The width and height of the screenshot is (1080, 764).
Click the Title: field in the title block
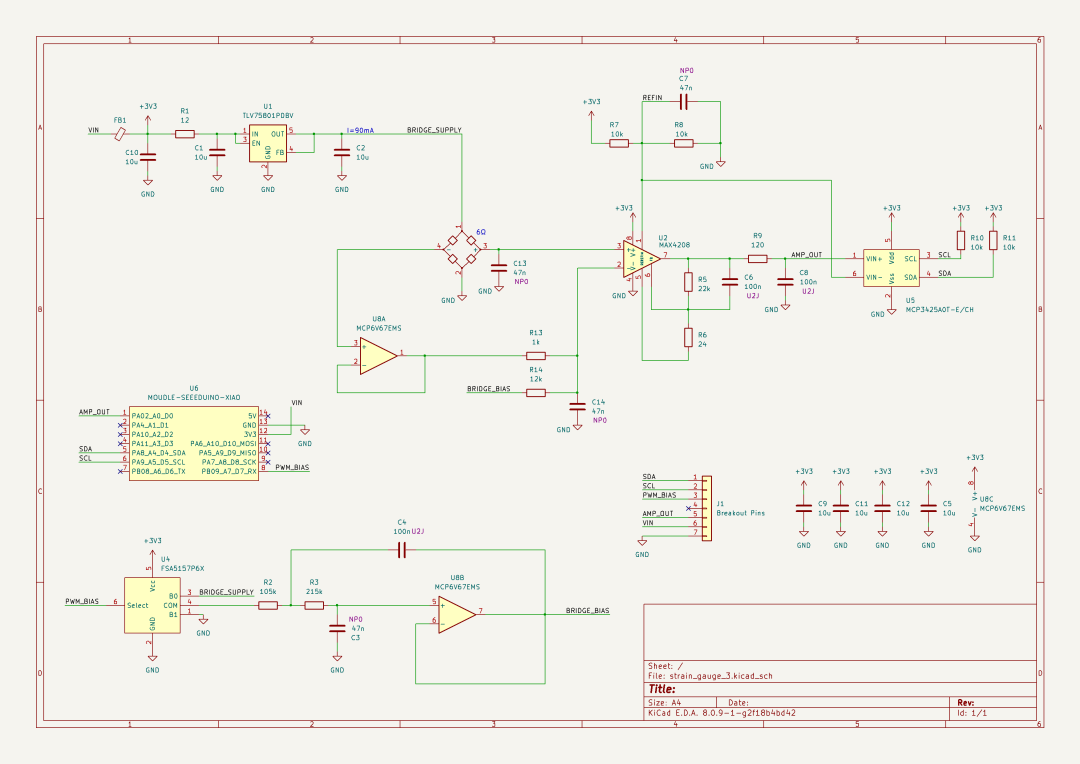[661, 689]
